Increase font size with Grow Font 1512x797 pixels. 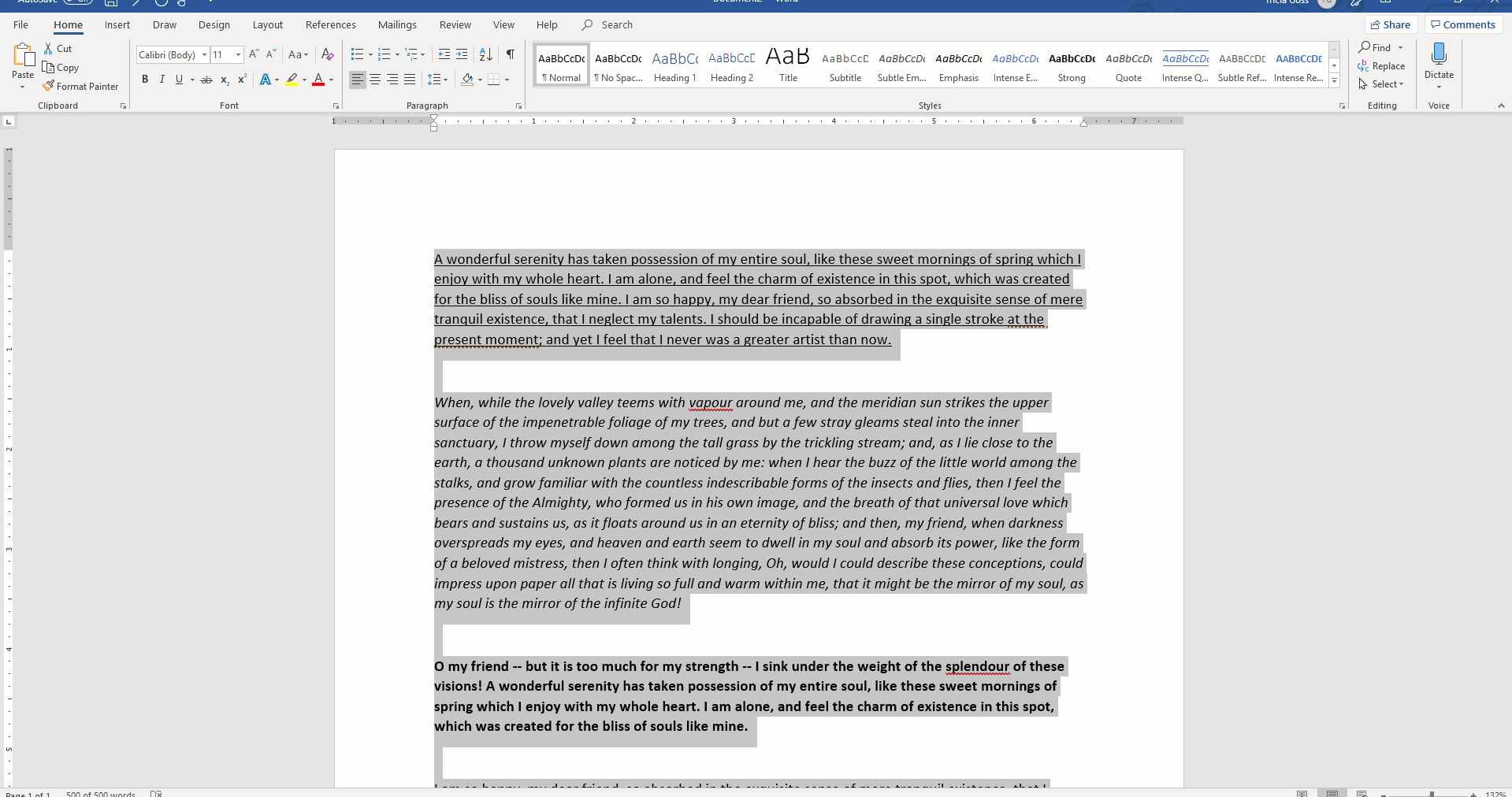tap(254, 54)
